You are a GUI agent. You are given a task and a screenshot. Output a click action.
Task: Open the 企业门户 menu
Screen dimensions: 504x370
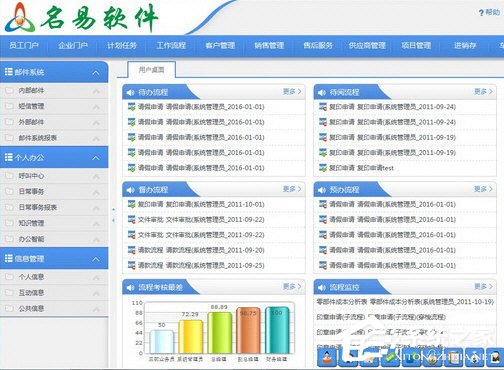(x=73, y=45)
